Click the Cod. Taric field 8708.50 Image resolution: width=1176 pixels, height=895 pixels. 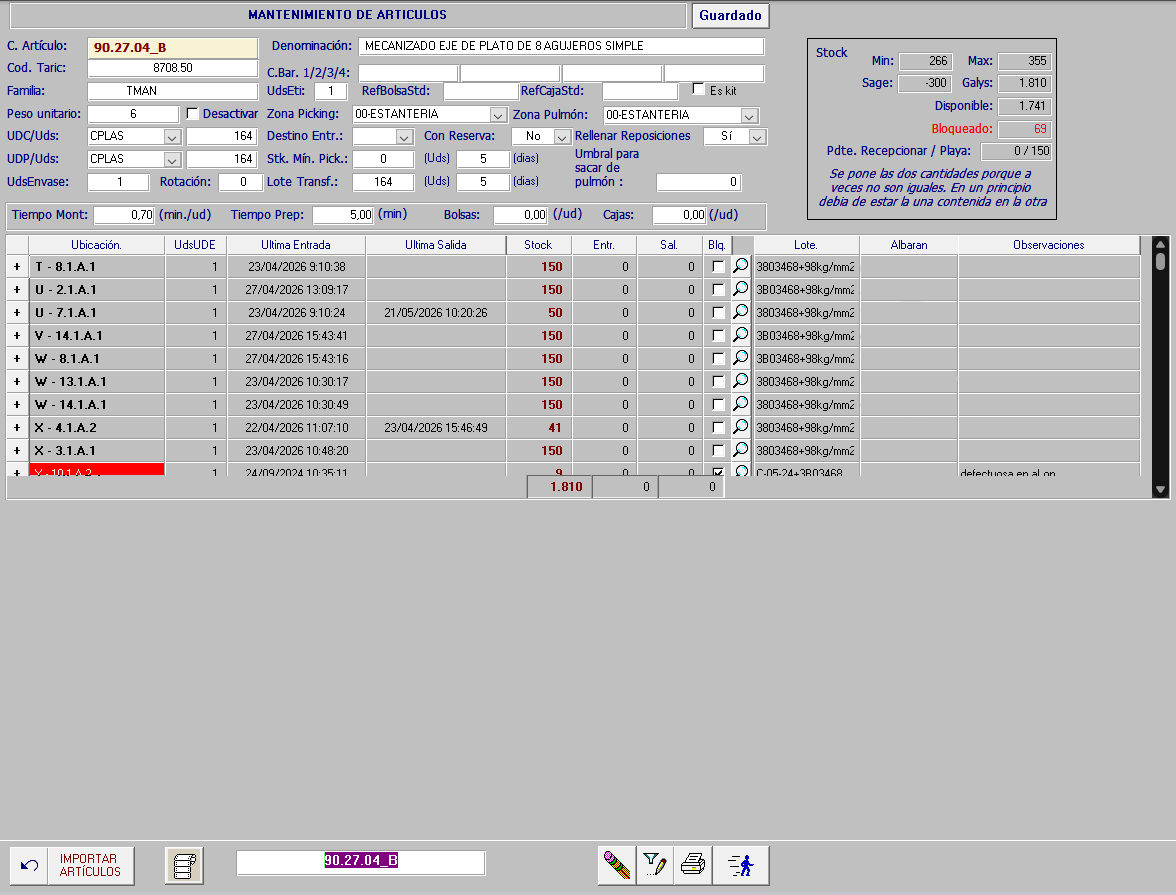173,68
